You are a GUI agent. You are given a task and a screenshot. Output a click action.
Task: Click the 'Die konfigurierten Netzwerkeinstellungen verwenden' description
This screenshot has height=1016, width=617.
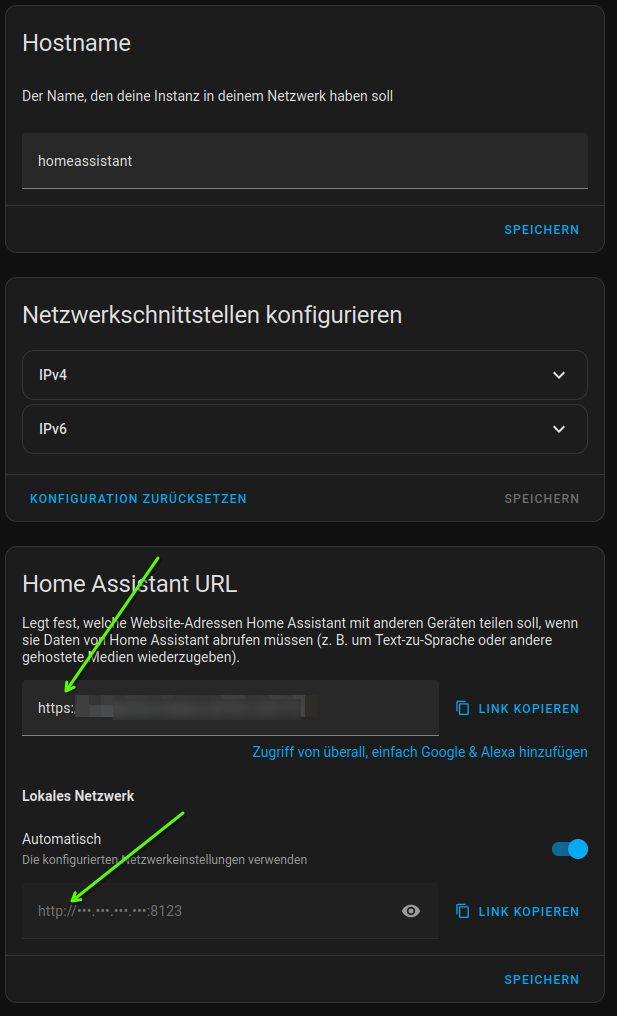[x=165, y=859]
